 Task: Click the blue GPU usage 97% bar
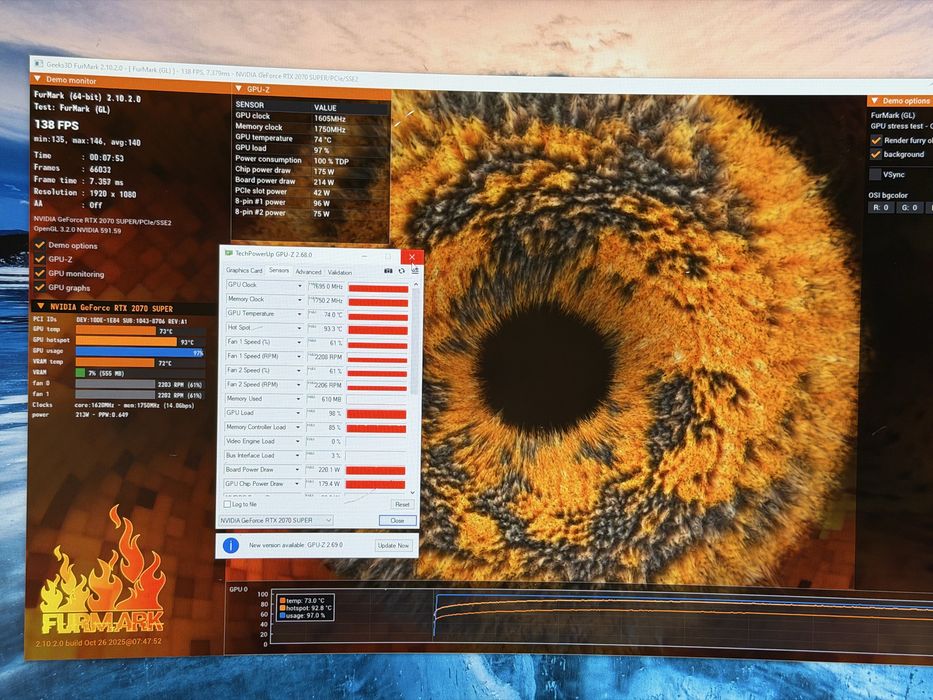pyautogui.click(x=140, y=352)
